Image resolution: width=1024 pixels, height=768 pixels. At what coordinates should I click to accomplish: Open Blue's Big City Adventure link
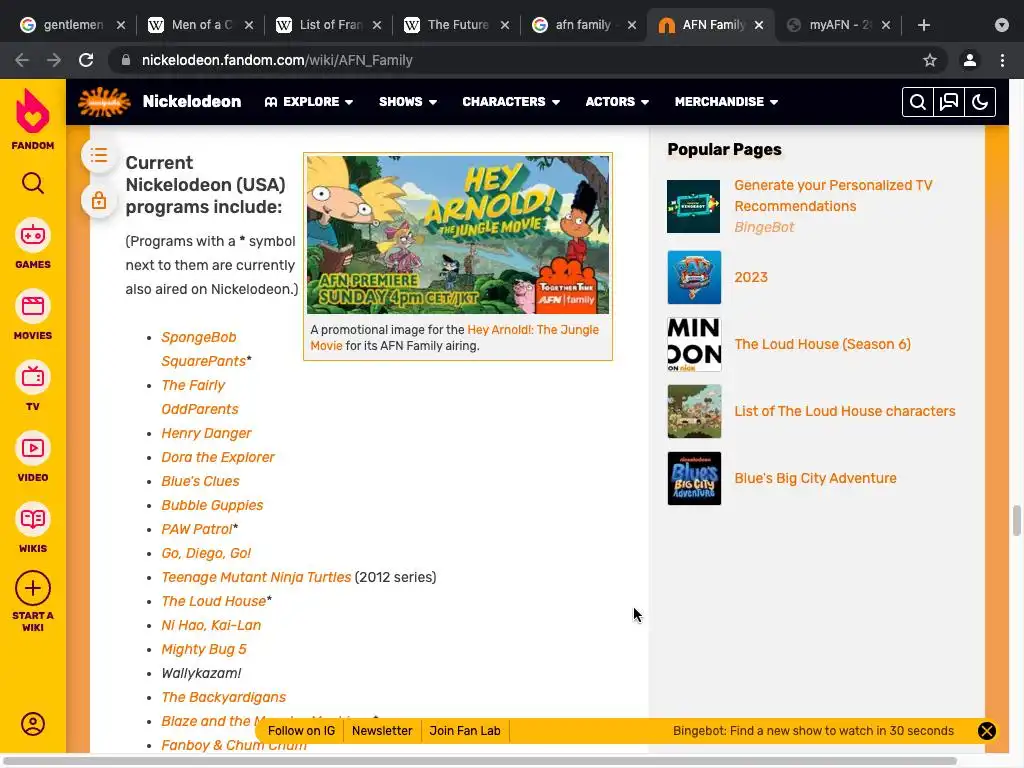pos(815,479)
